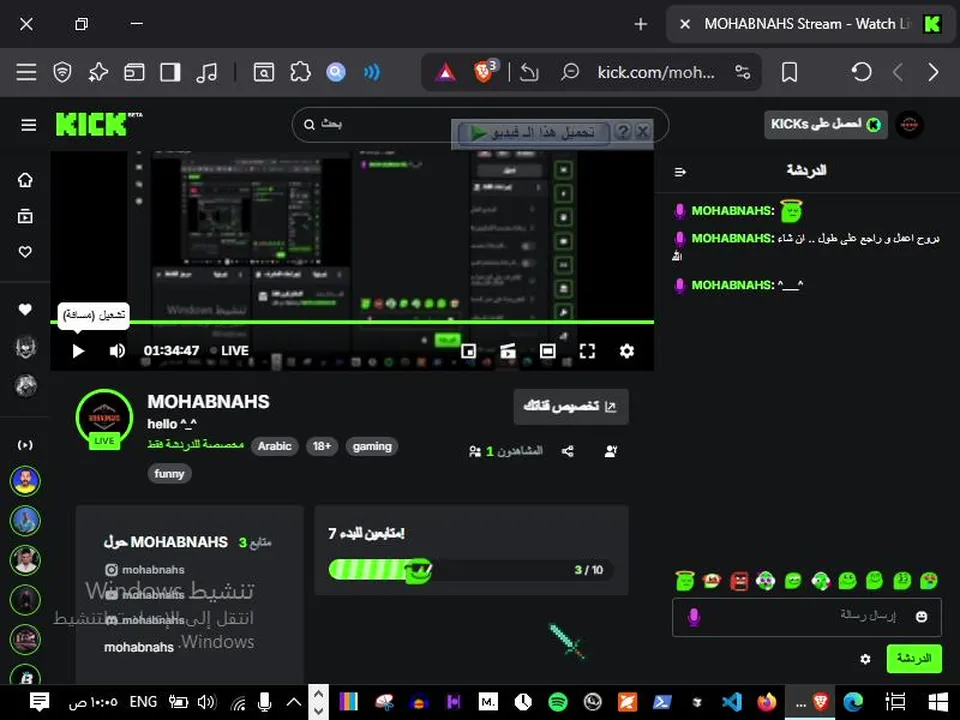Open the music note playlist icon

pyautogui.click(x=206, y=72)
